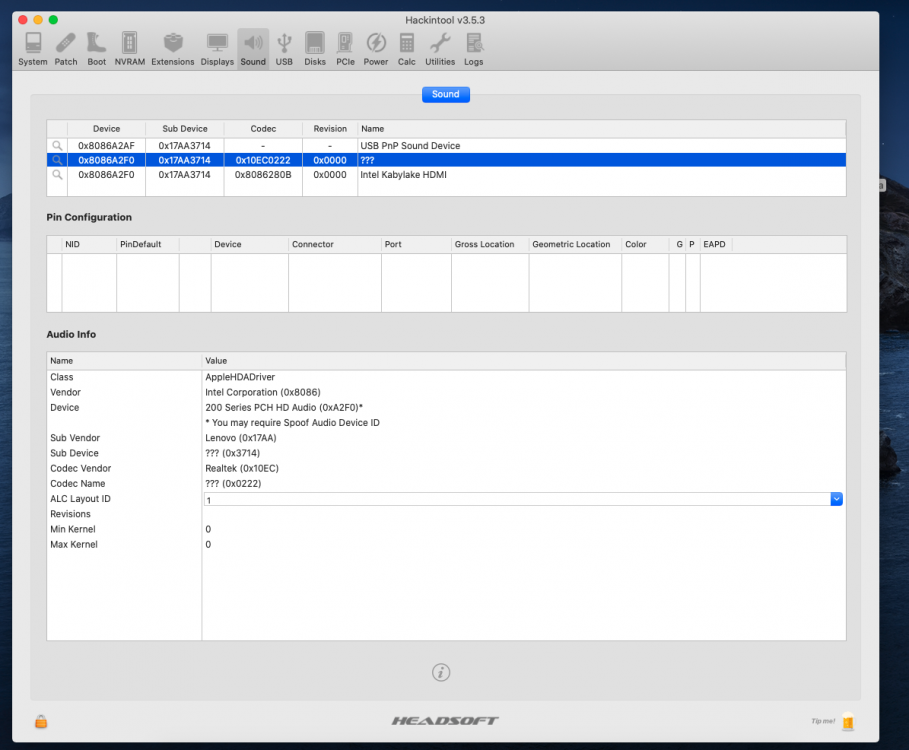
Task: Select the Sound toolbar icon
Action: tap(253, 49)
